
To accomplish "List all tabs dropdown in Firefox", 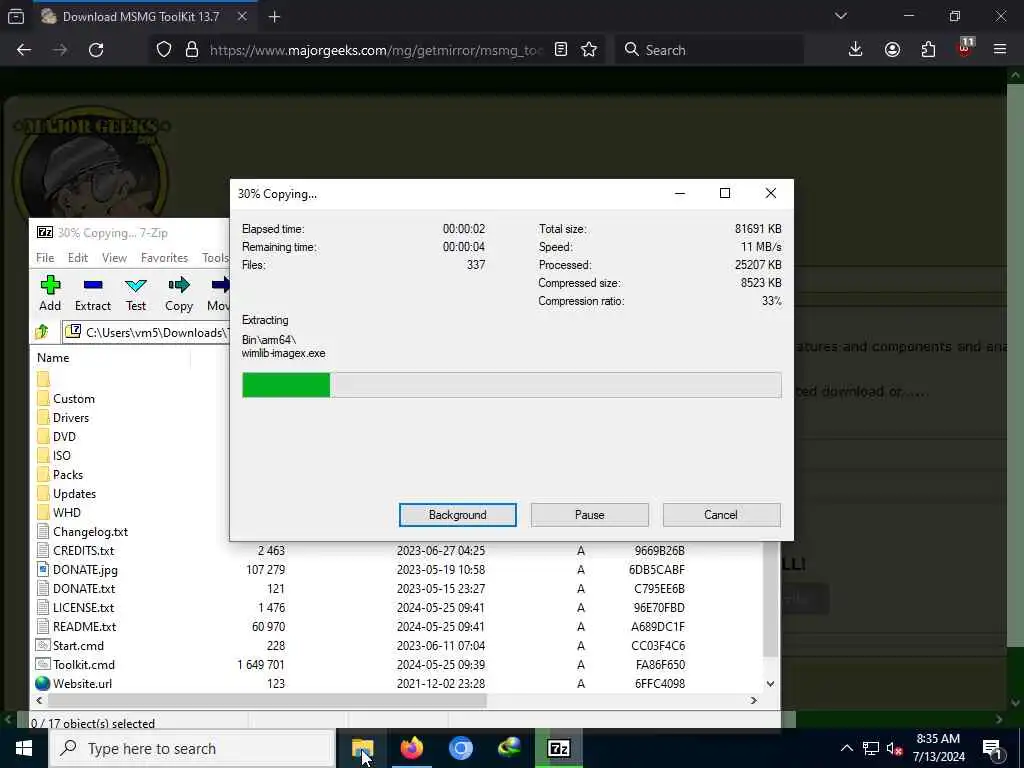I will (x=840, y=16).
